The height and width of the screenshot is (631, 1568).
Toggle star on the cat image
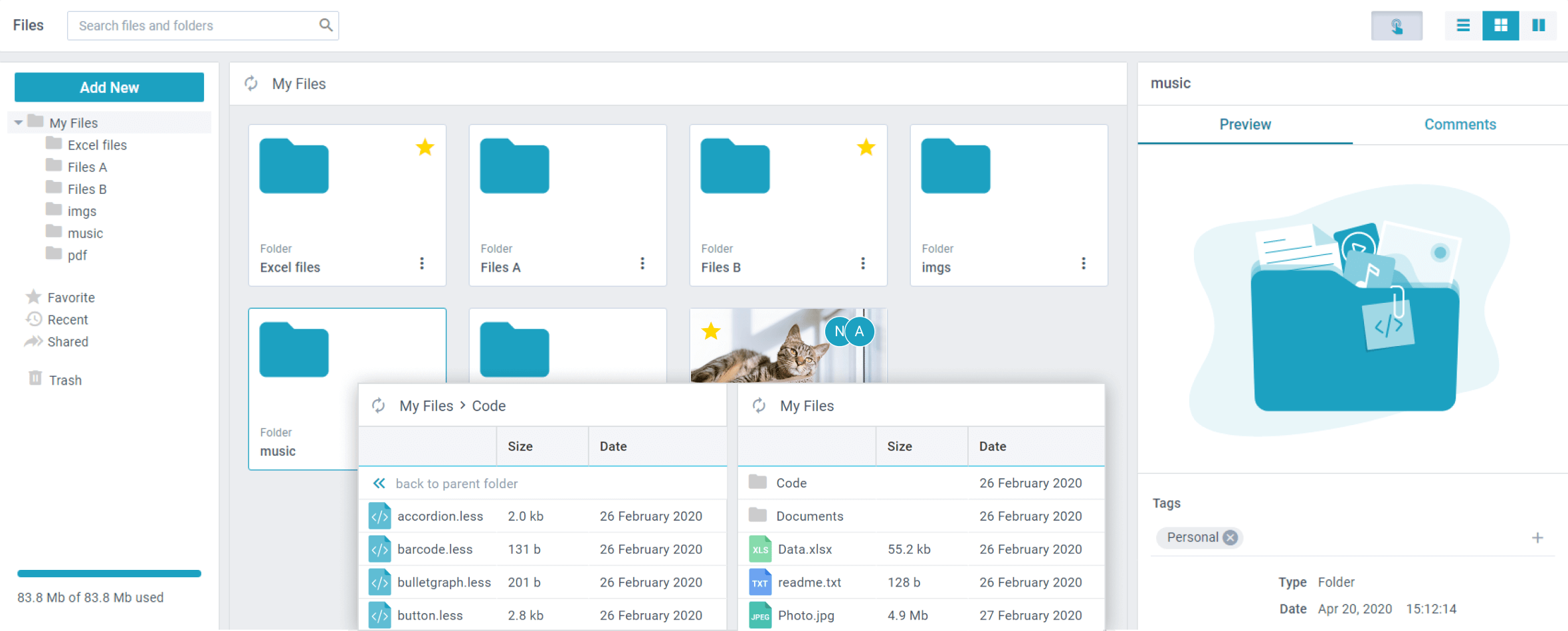click(711, 331)
